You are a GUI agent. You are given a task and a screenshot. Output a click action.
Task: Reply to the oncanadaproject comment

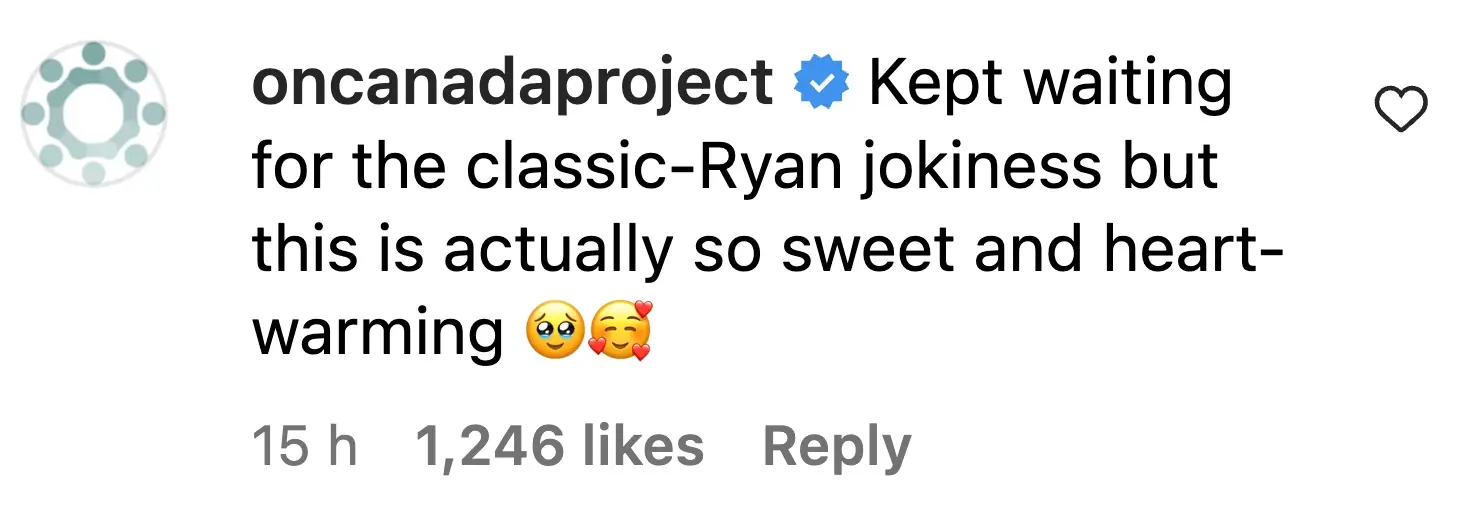pos(836,447)
